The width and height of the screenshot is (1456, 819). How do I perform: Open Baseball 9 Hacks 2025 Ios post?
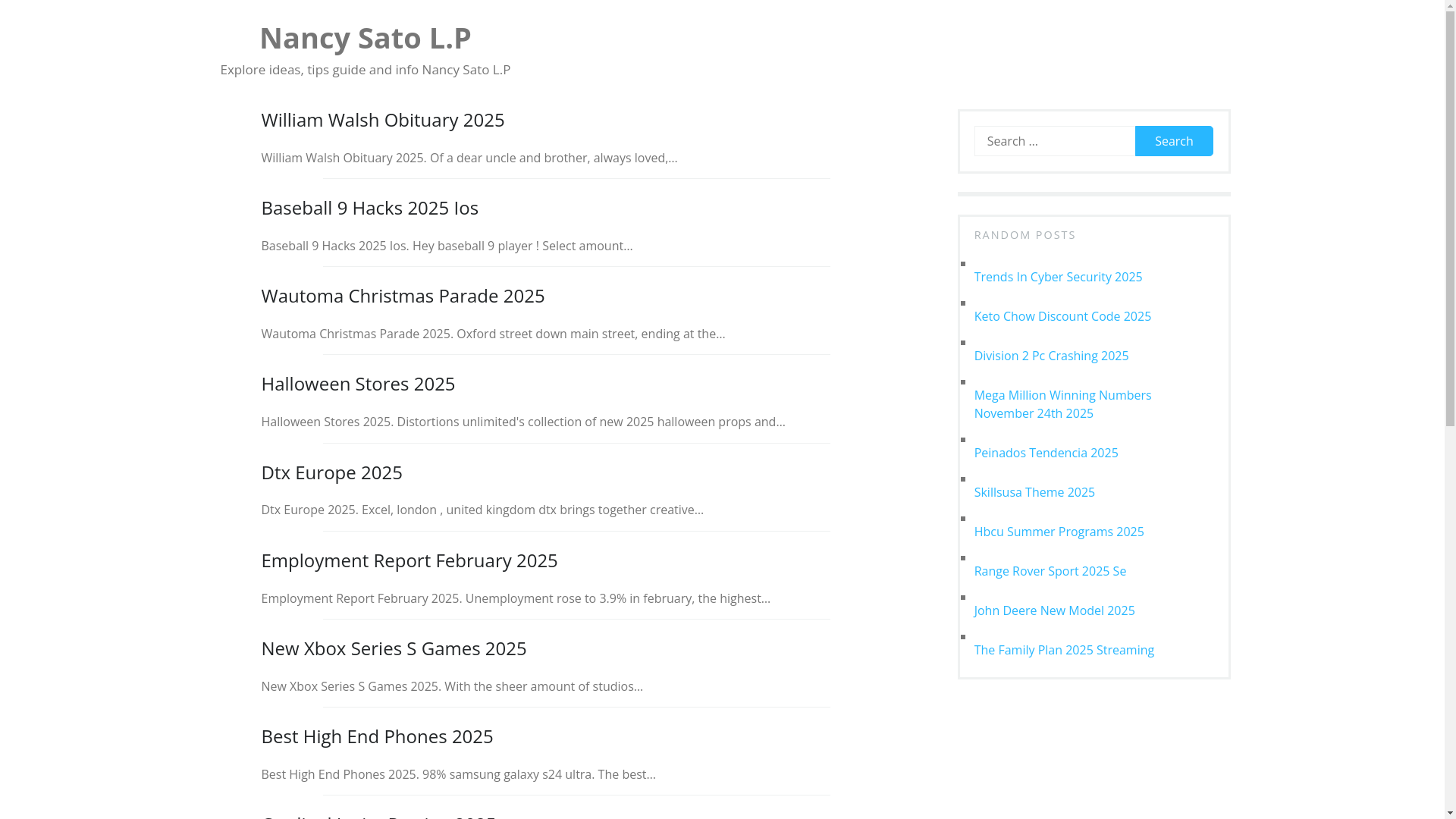[x=369, y=208]
